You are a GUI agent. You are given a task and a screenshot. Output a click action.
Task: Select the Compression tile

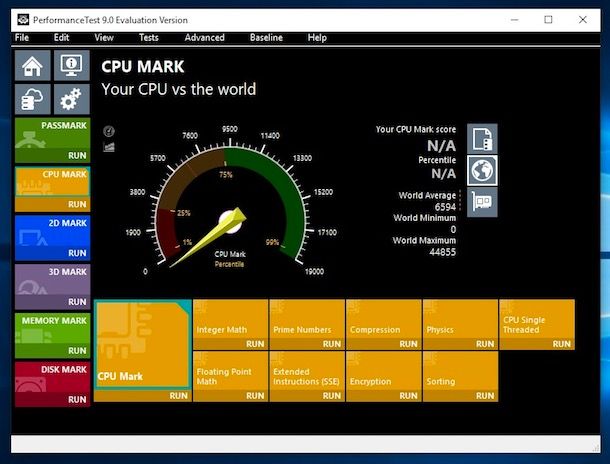(384, 319)
